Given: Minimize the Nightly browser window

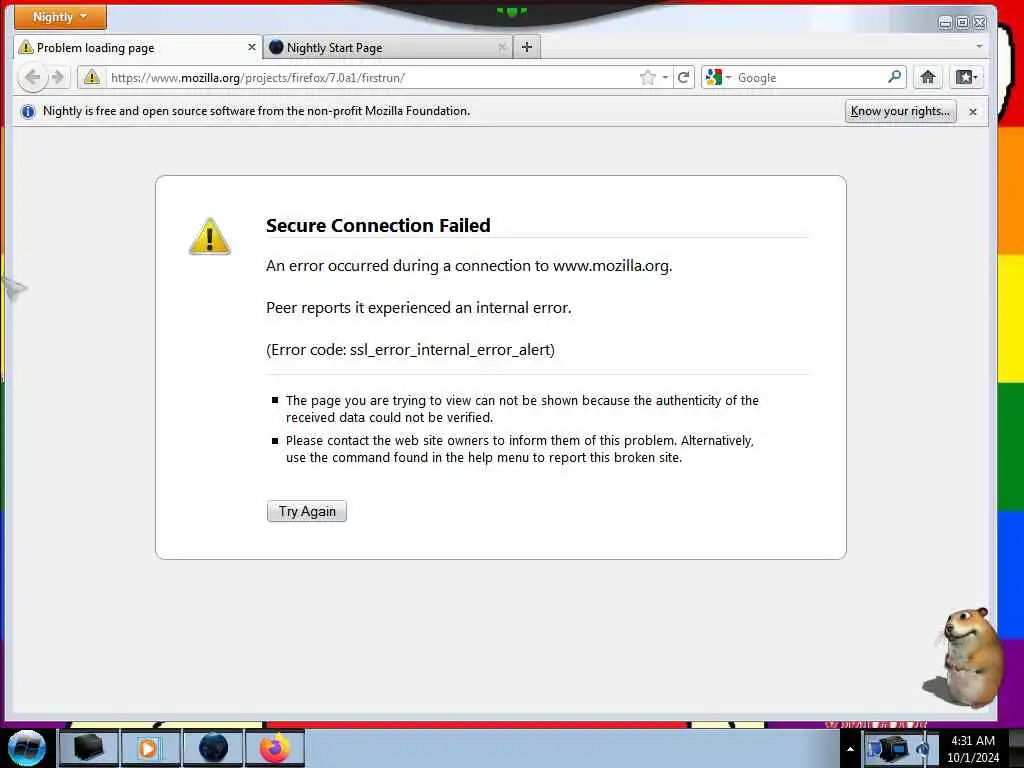Looking at the screenshot, I should pos(945,23).
